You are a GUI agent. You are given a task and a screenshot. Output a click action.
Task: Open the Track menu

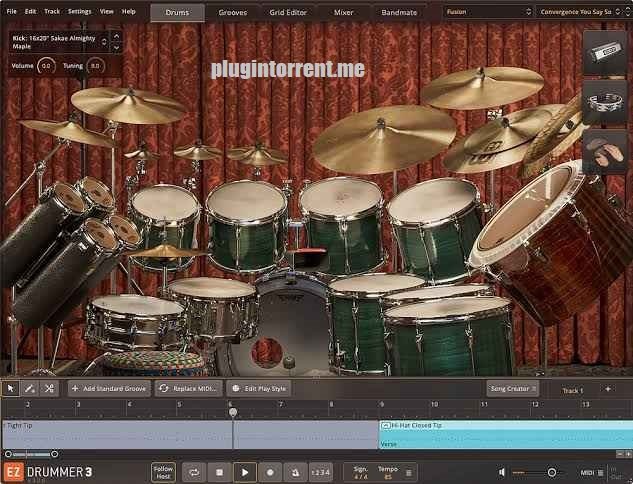tap(52, 11)
